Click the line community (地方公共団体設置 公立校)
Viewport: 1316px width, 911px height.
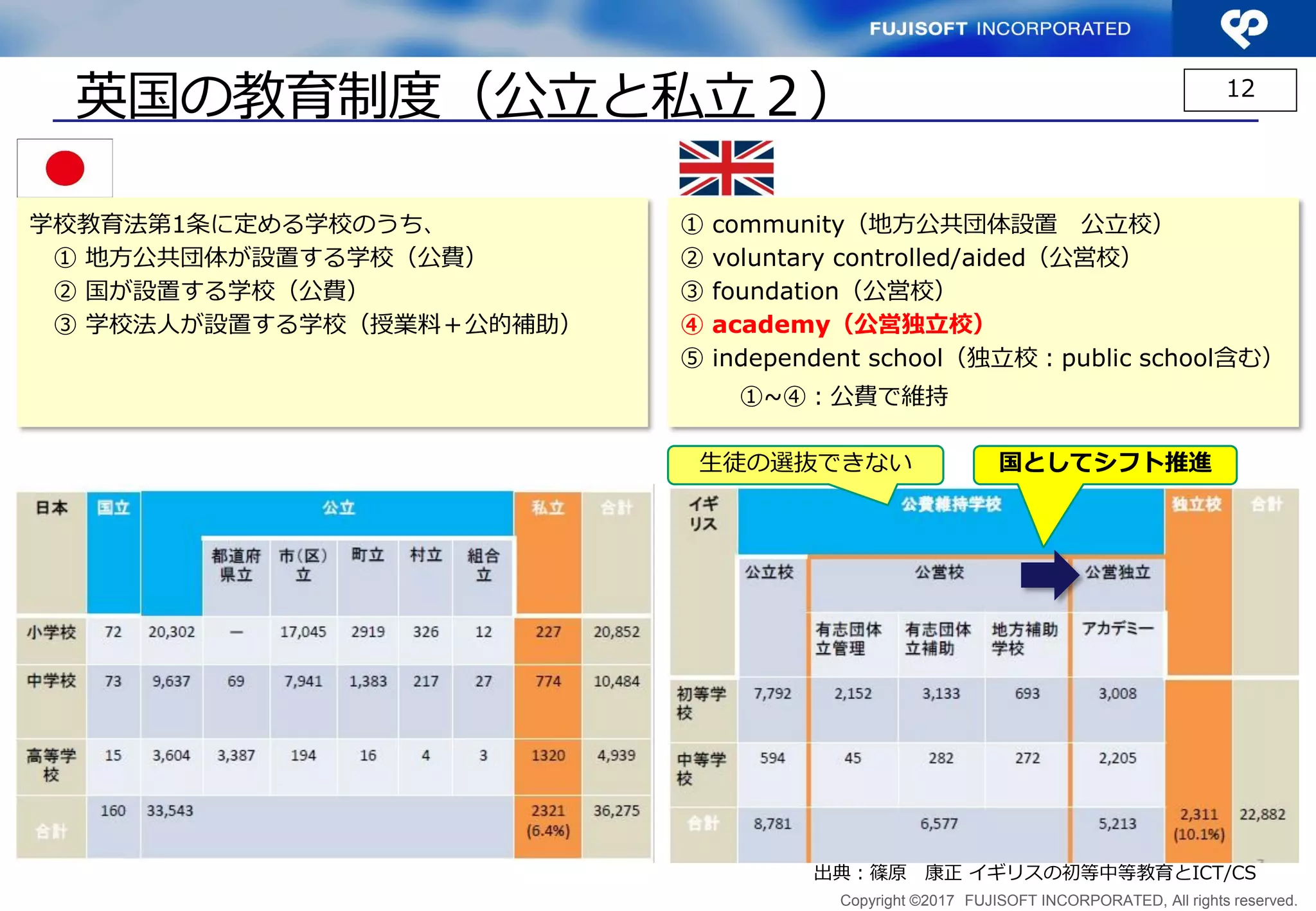pos(923,224)
